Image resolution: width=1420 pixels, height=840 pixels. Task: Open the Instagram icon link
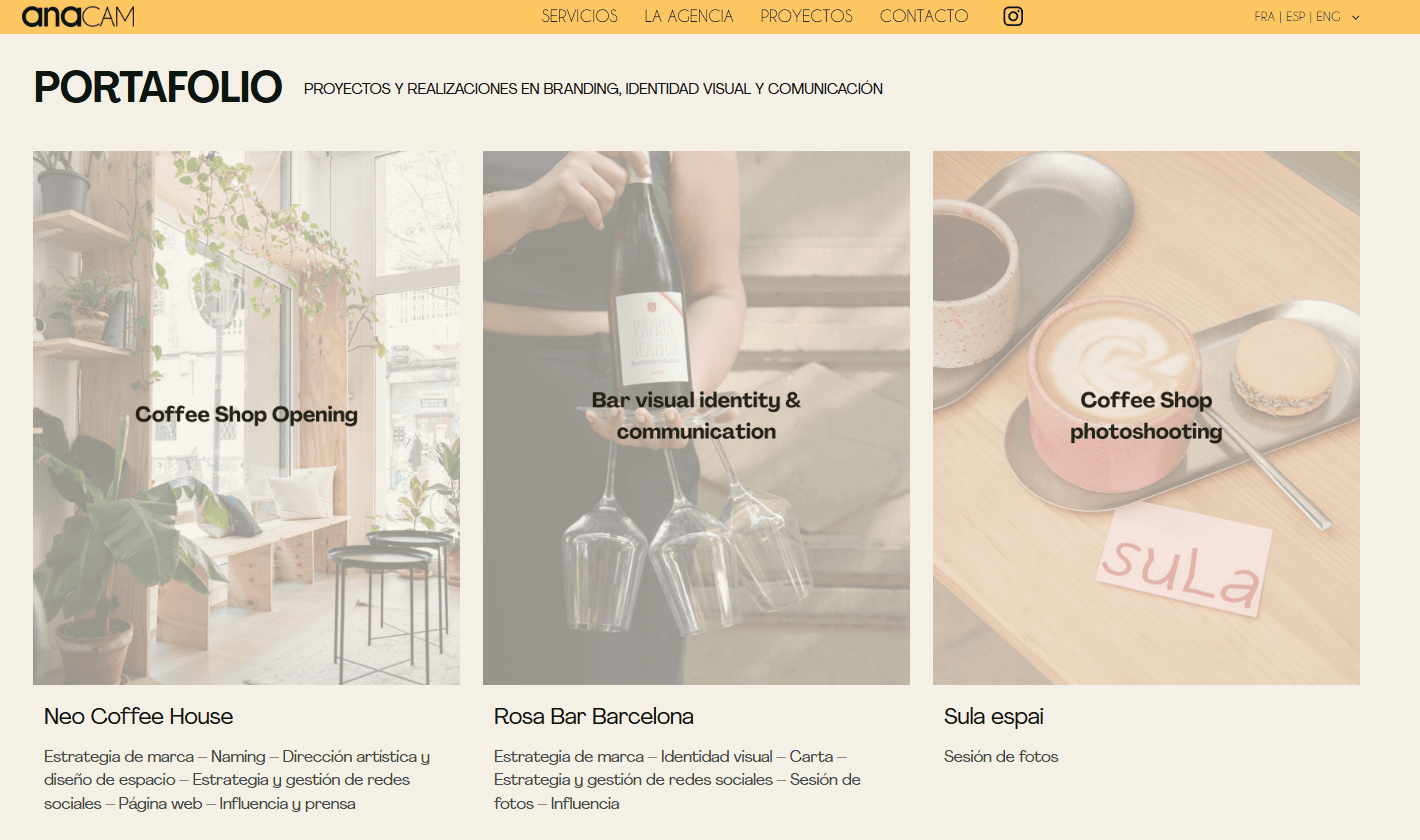[1013, 16]
